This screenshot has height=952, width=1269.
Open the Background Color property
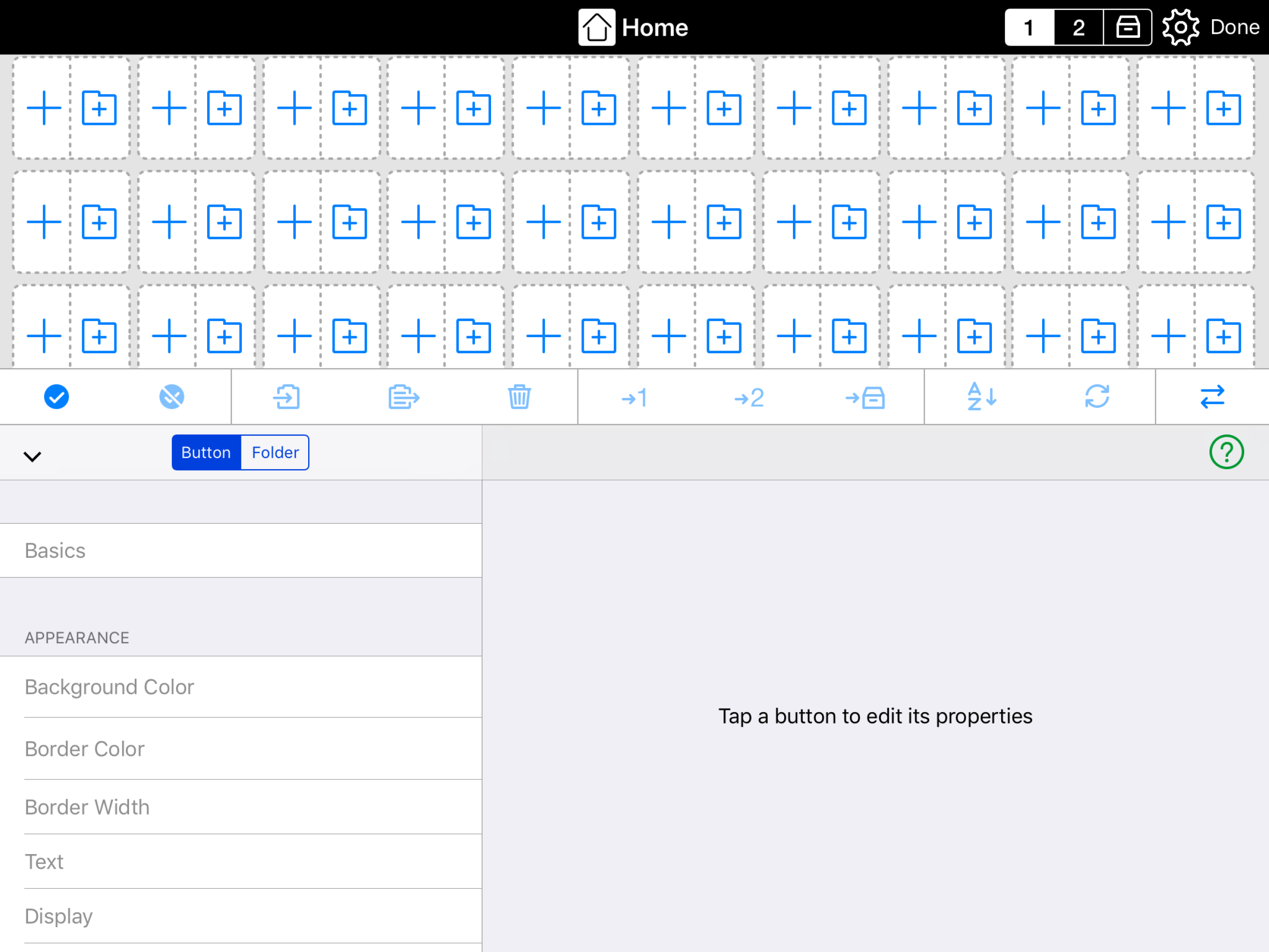pyautogui.click(x=109, y=686)
